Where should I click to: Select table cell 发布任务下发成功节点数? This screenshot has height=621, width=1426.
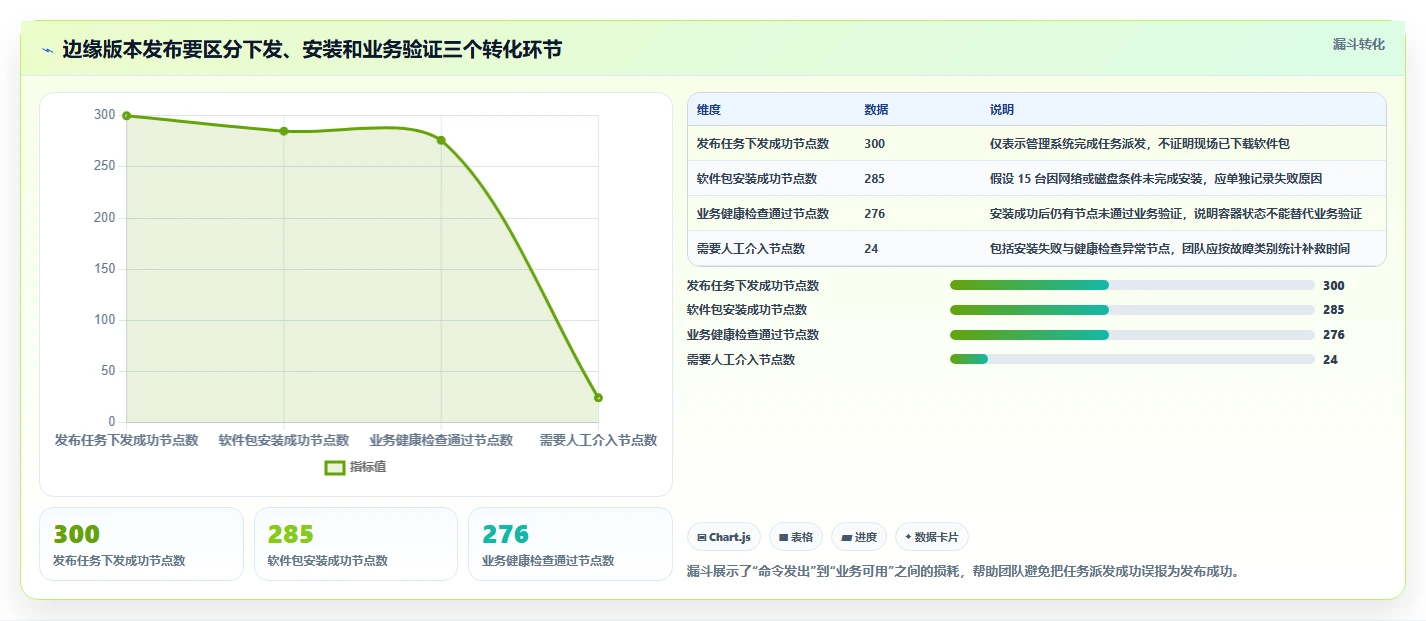(x=763, y=144)
